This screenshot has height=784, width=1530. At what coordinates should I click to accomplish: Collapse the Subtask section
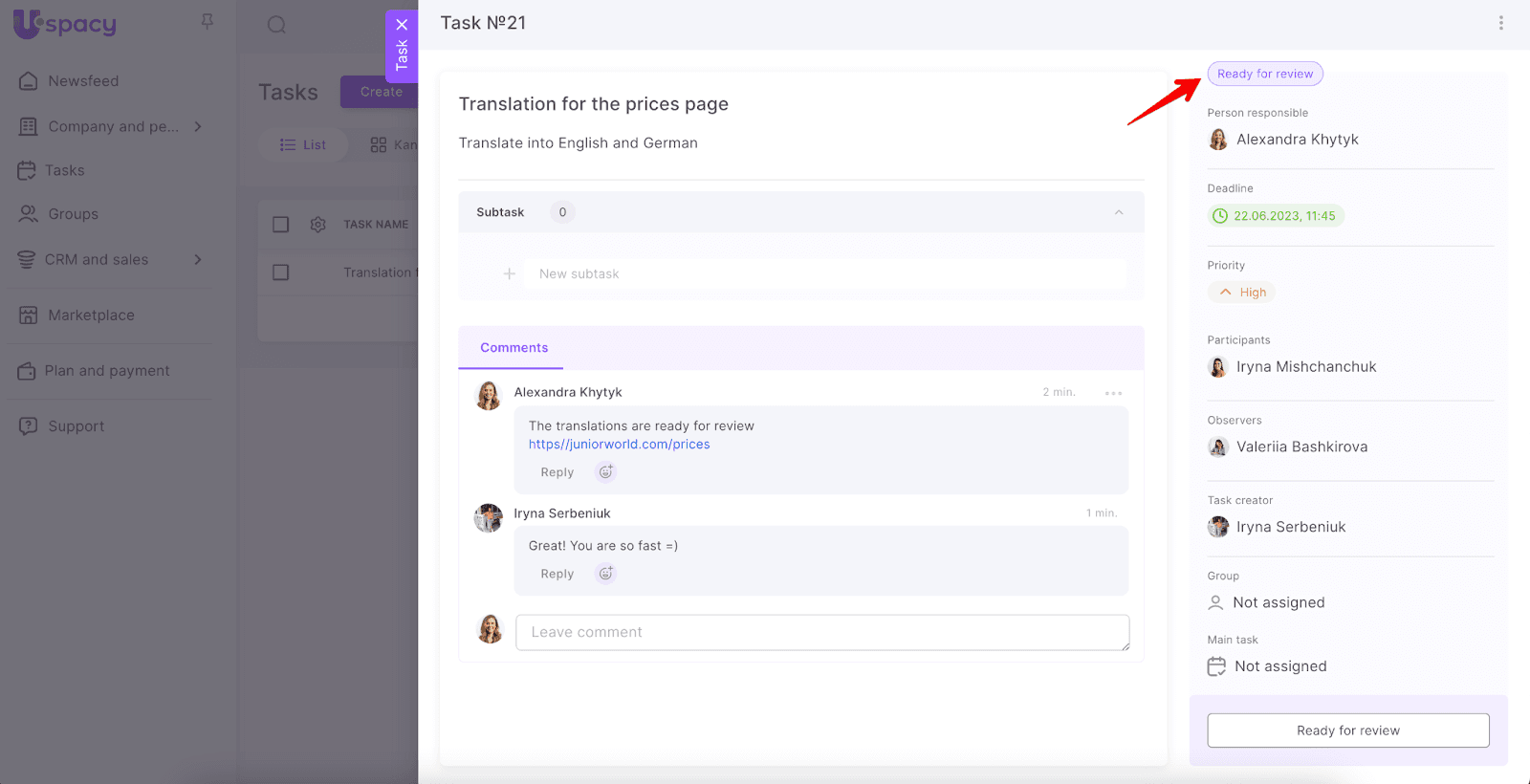[1118, 212]
